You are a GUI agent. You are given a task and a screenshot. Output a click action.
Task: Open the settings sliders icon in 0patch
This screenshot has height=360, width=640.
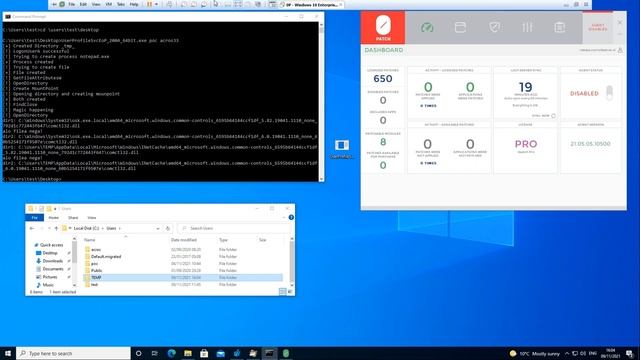527,27
